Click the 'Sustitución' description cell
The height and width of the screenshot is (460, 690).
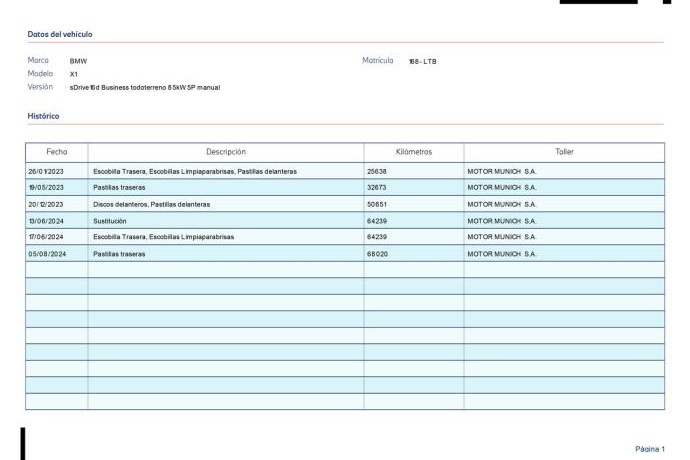click(x=112, y=221)
